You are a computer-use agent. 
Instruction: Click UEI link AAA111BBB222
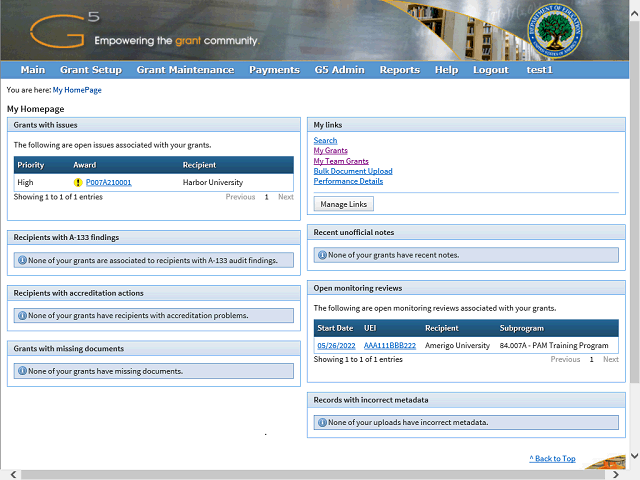point(389,345)
